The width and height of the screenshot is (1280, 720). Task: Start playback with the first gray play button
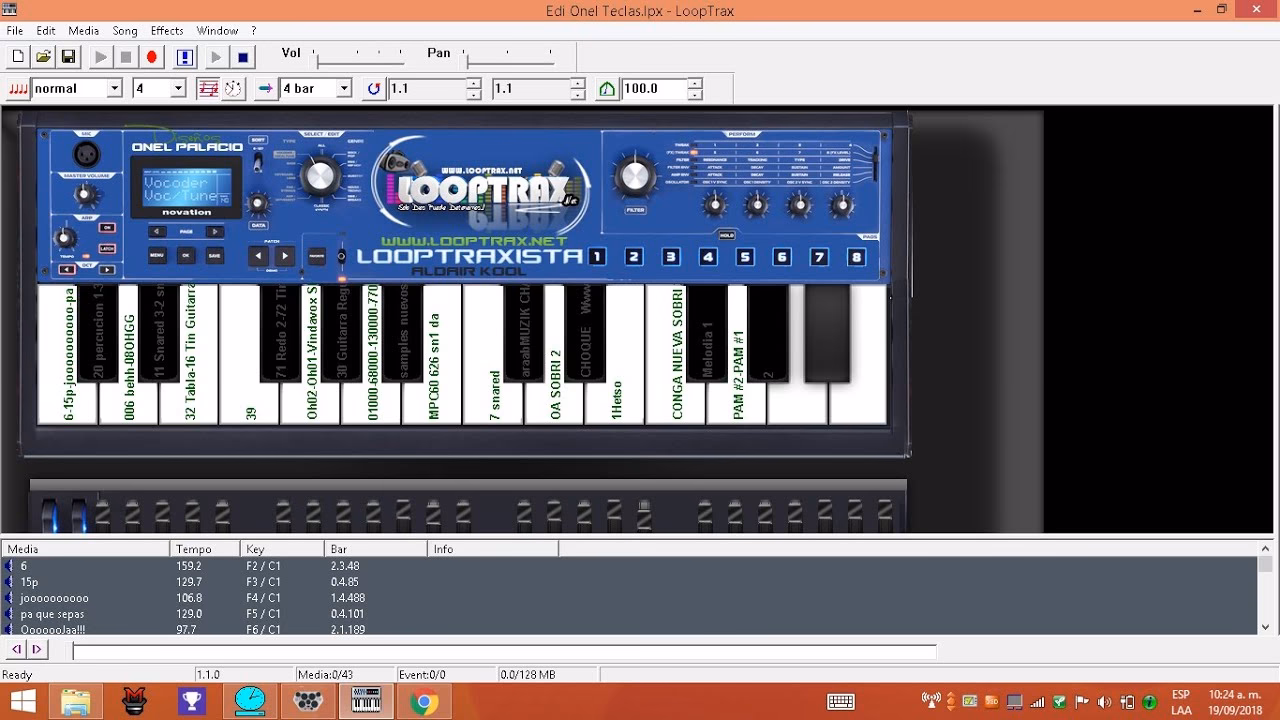click(100, 57)
